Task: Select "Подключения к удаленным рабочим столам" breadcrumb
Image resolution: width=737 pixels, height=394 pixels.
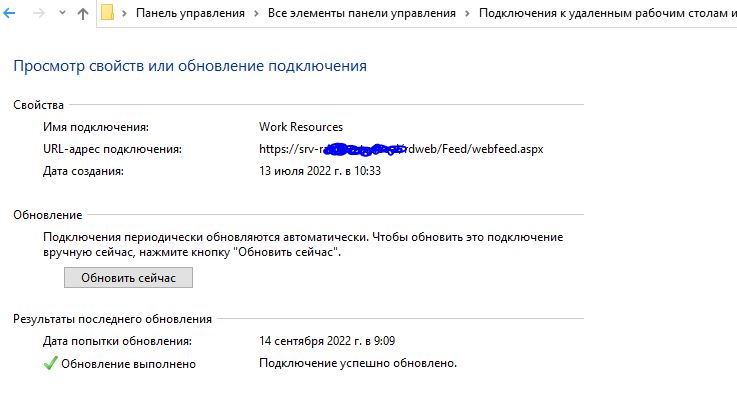Action: (608, 13)
